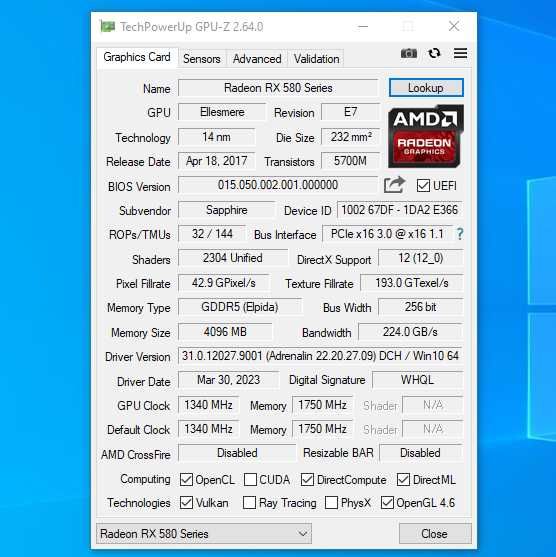Click the Pixel Fillrate value 42.9 GPixel/s

[223, 283]
